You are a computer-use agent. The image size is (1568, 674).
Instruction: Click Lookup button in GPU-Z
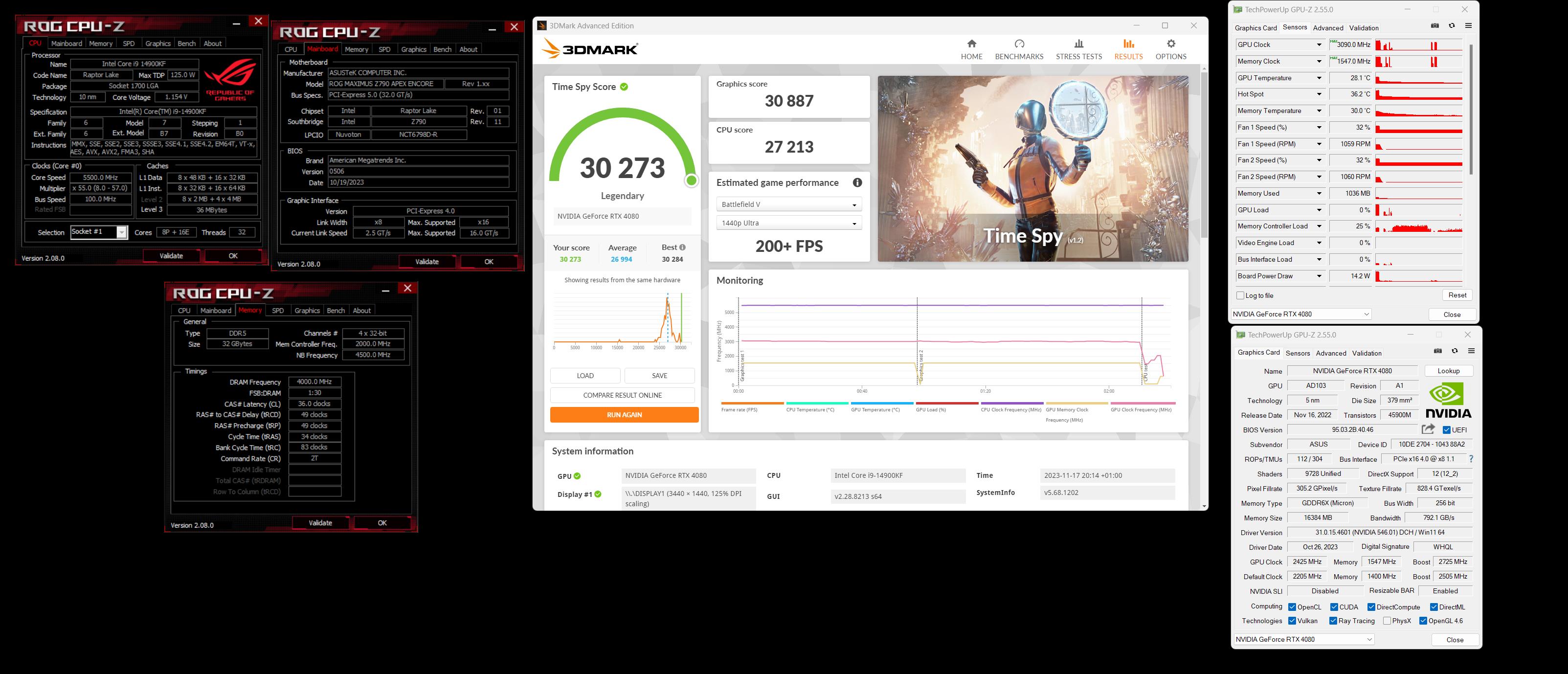coord(1448,371)
